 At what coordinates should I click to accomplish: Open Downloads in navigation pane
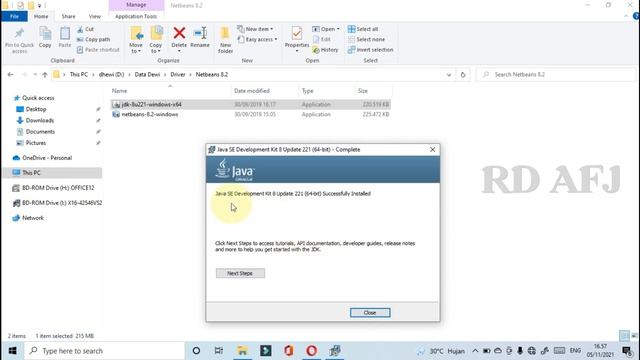pos(40,120)
